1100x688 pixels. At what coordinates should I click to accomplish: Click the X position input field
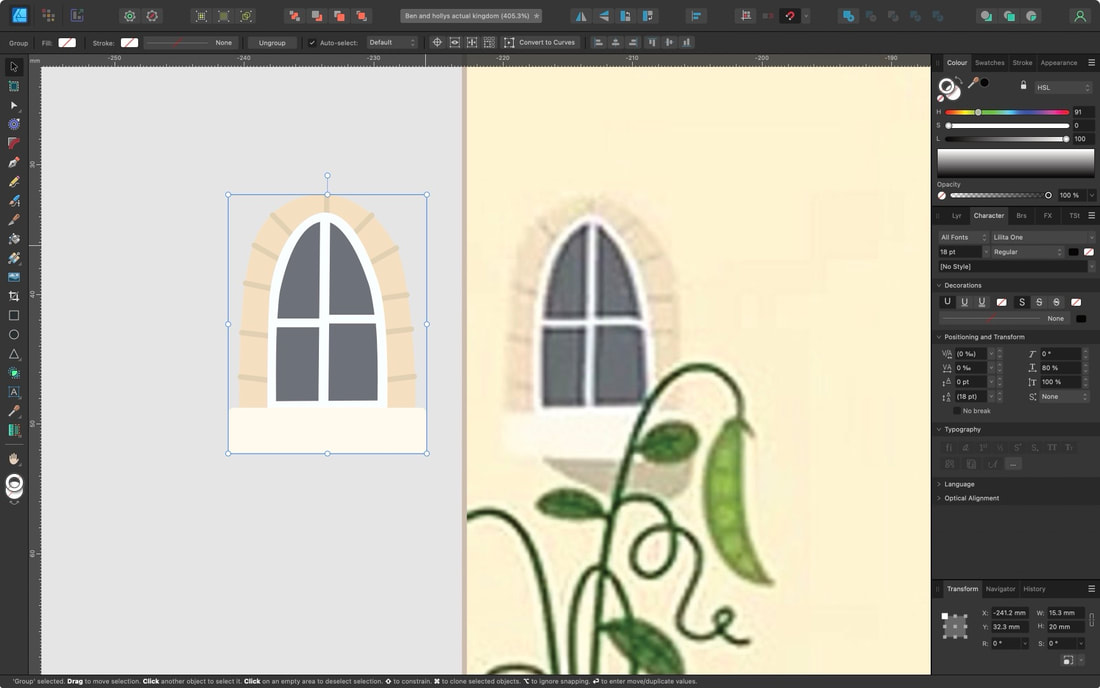1010,613
